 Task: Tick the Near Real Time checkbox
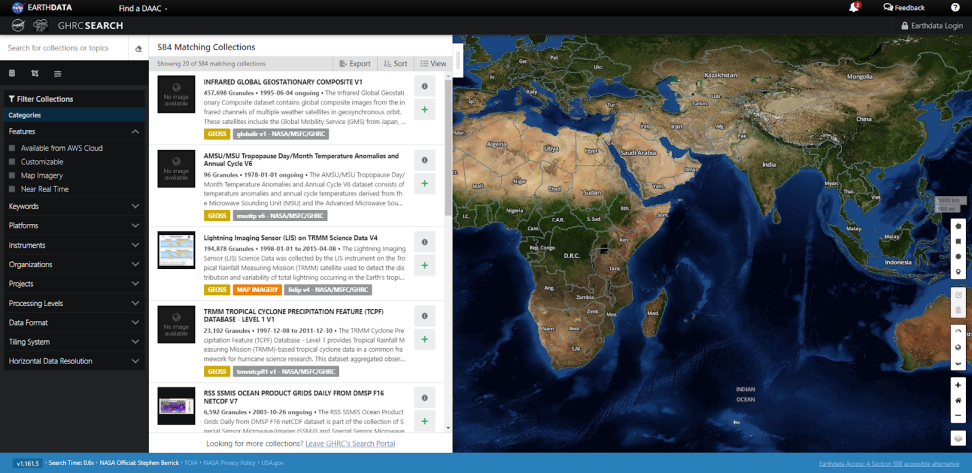click(x=12, y=189)
